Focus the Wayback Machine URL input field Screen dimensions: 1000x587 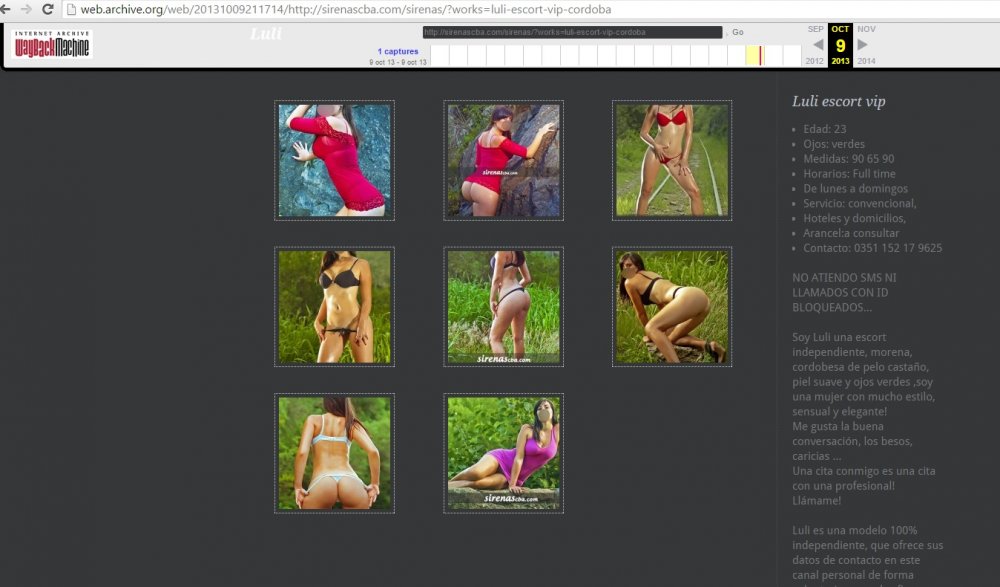coord(571,32)
